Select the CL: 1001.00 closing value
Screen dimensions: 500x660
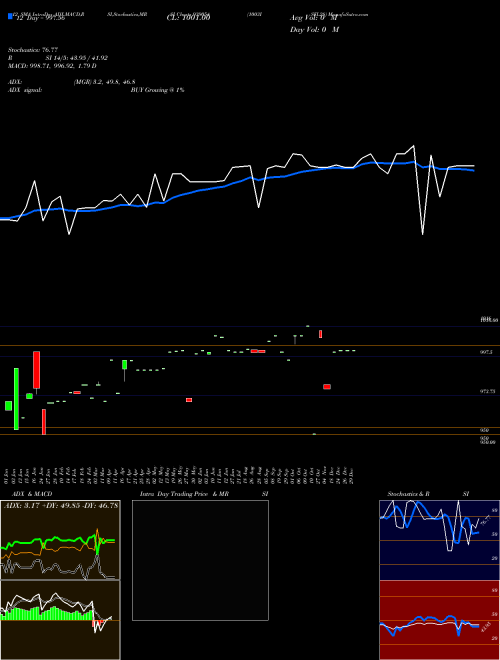[x=188, y=18]
